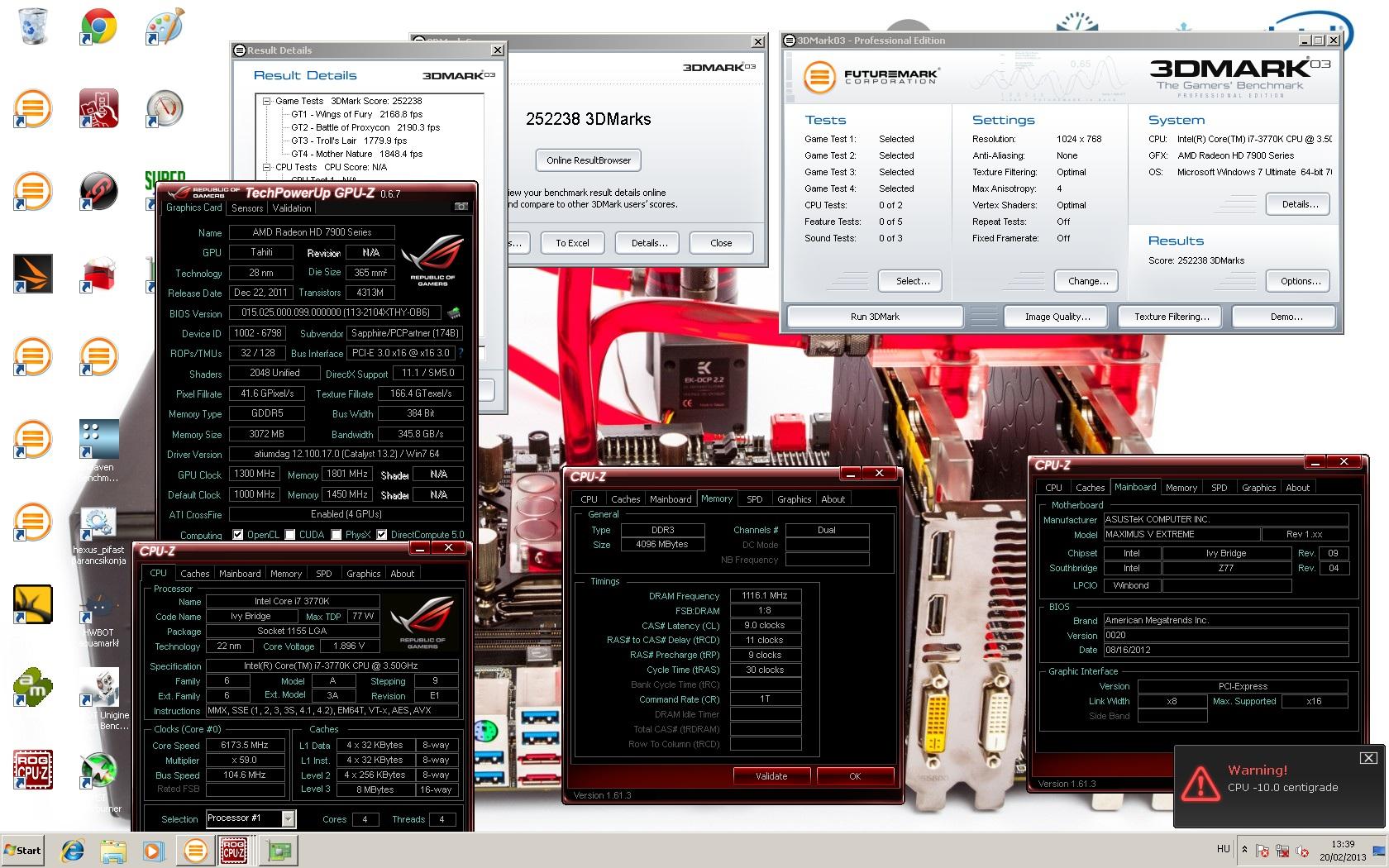Switch to the GPU-Z taskbar button
Viewport: 1389px width, 868px height.
279,850
